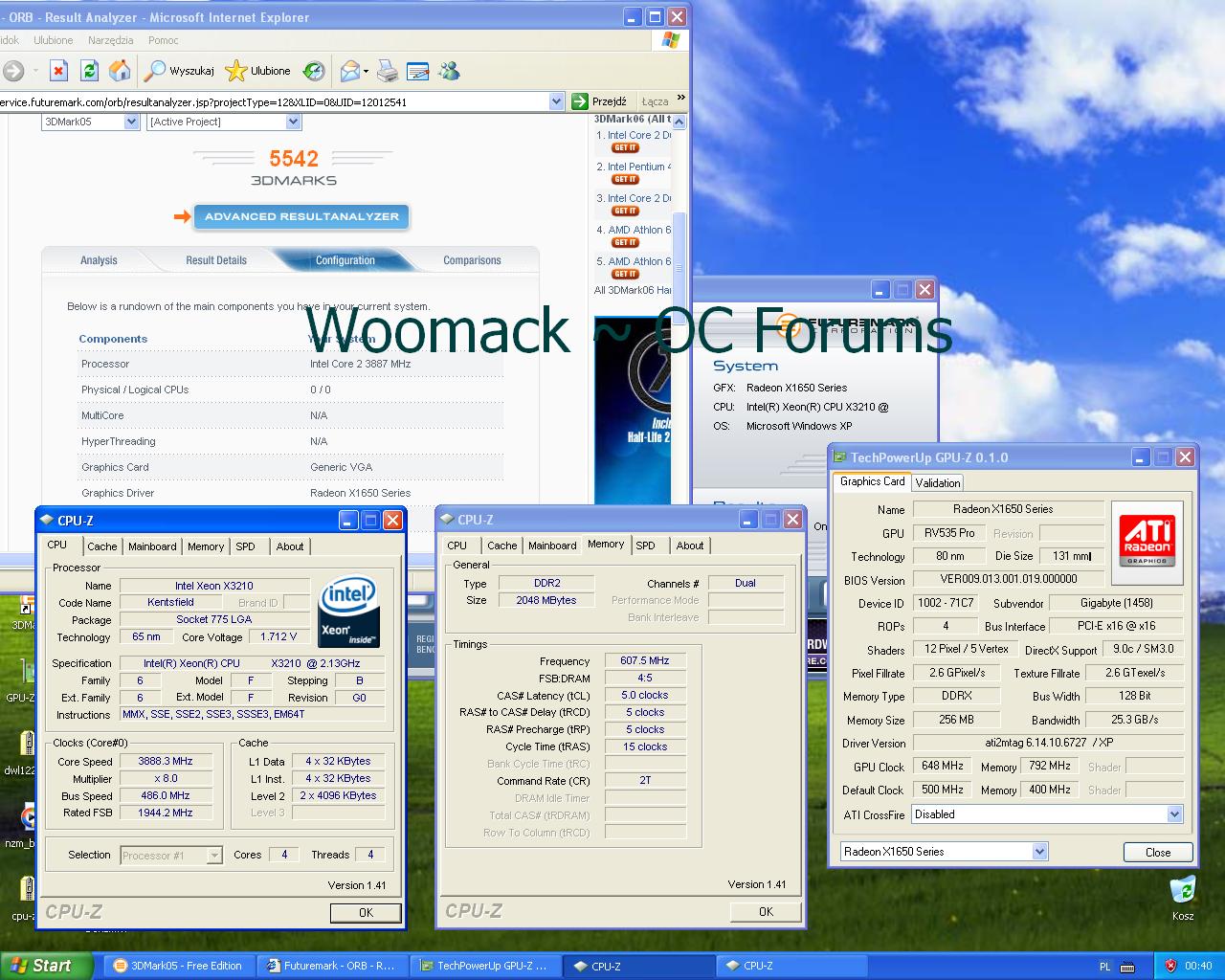Click the Stop button in IE toolbar

58,71
